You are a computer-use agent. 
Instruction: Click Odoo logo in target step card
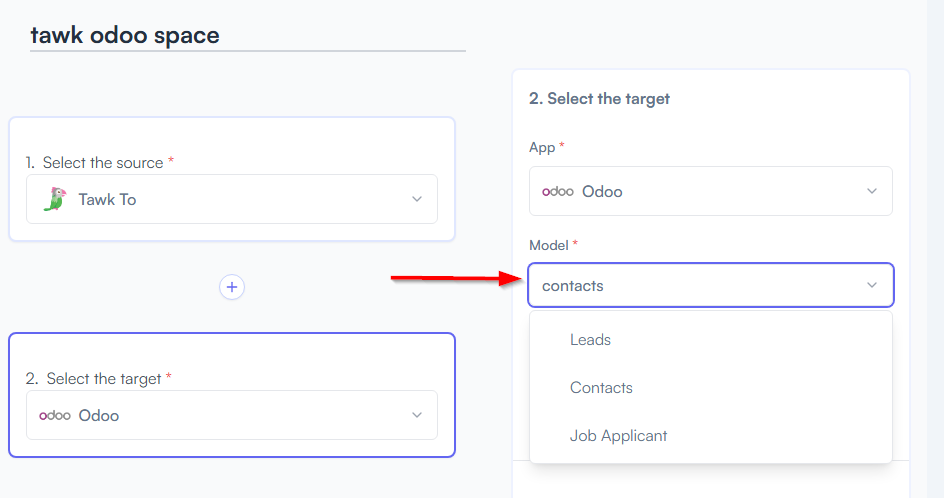(x=55, y=416)
